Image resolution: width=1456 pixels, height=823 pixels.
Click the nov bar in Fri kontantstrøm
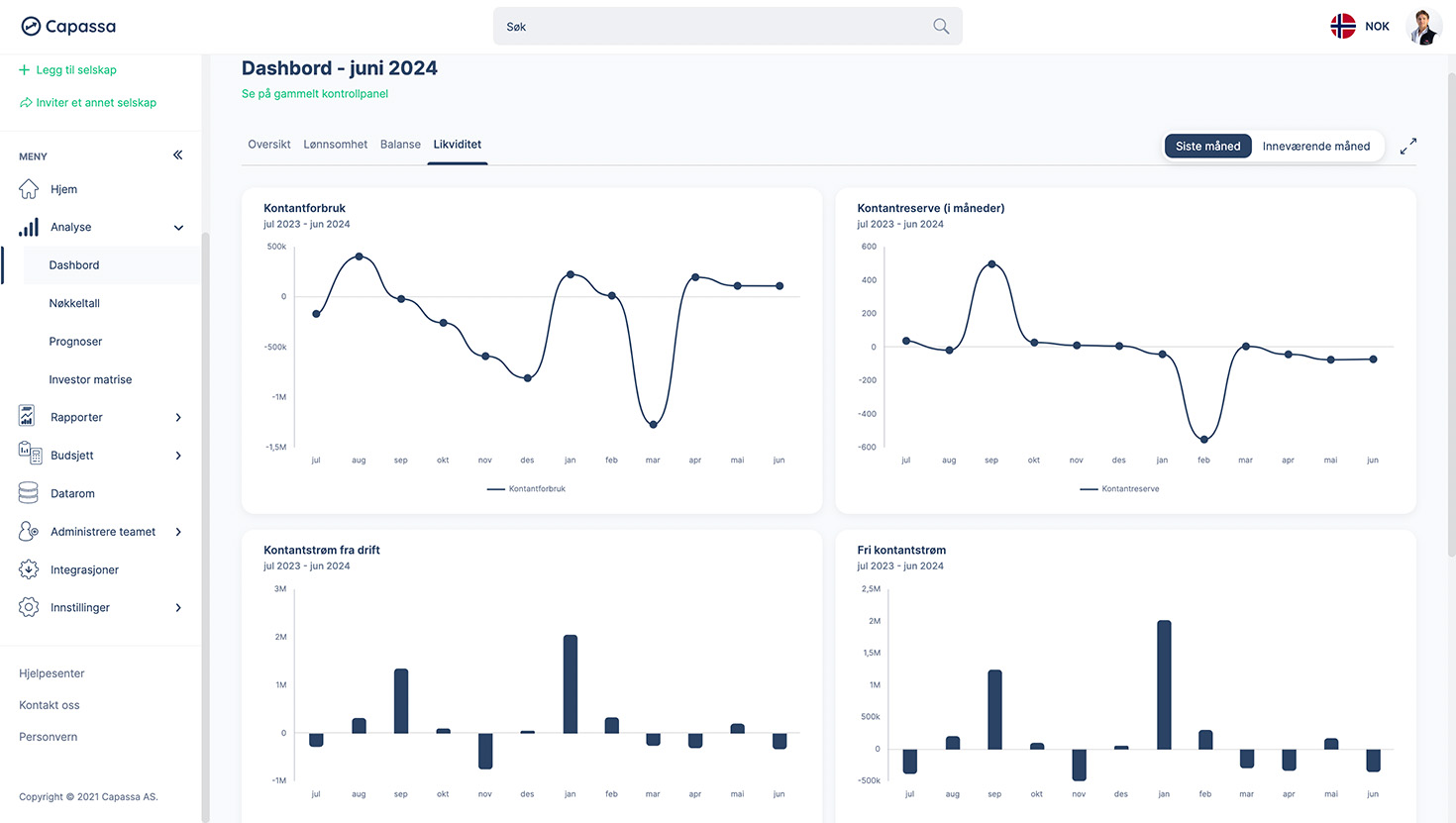1080,765
